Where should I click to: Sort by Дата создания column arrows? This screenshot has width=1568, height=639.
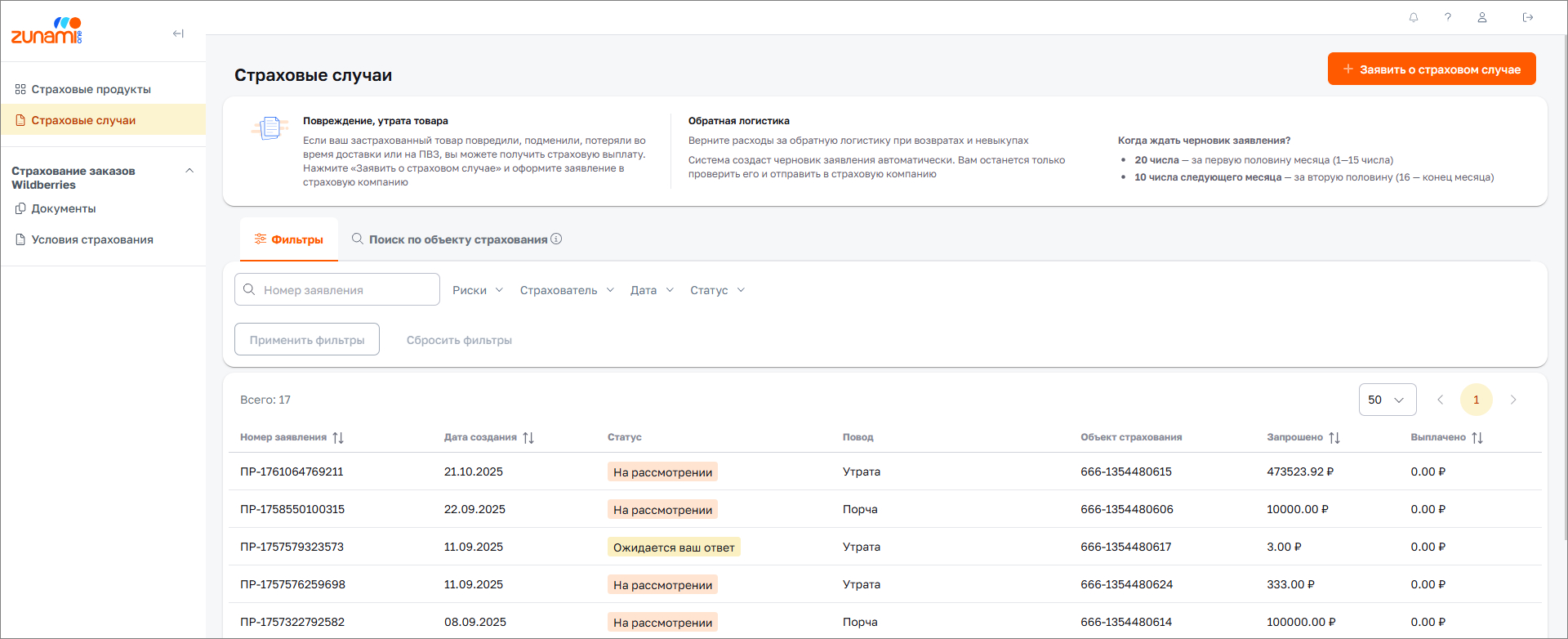tap(528, 438)
